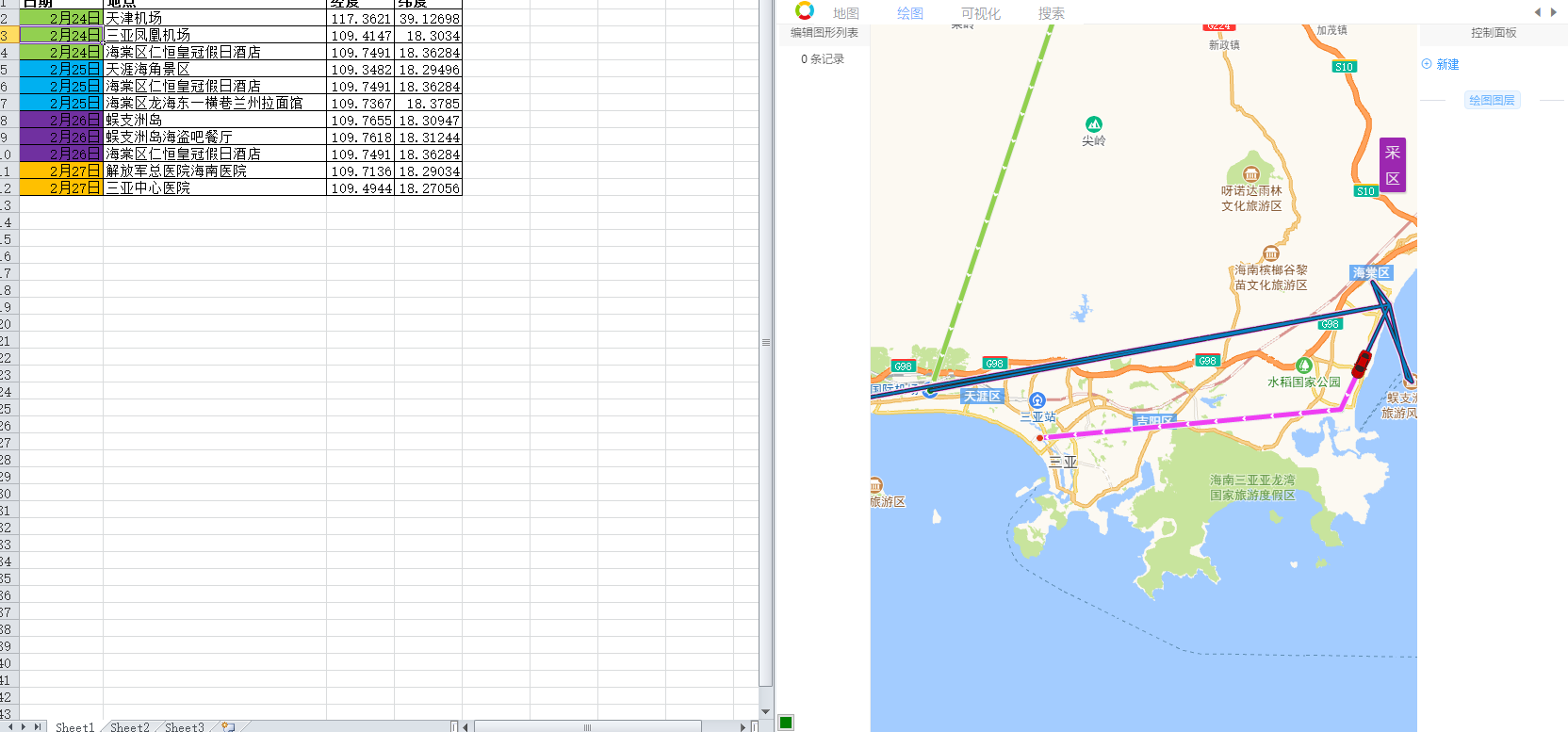Image resolution: width=1568 pixels, height=732 pixels.
Task: Select cell containing 三亚凤凰机场
Action: 215,35
